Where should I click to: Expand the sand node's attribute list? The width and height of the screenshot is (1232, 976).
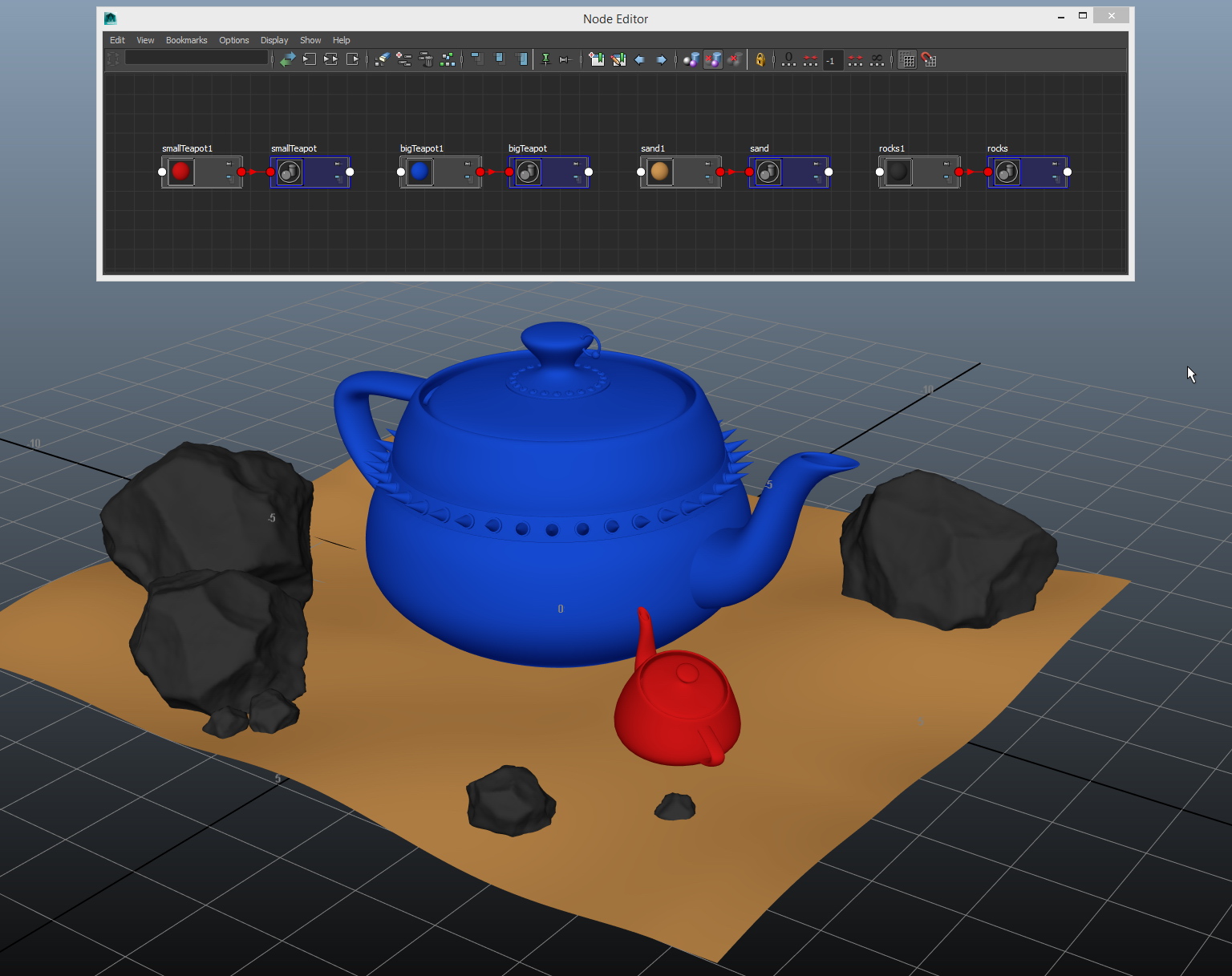815,177
